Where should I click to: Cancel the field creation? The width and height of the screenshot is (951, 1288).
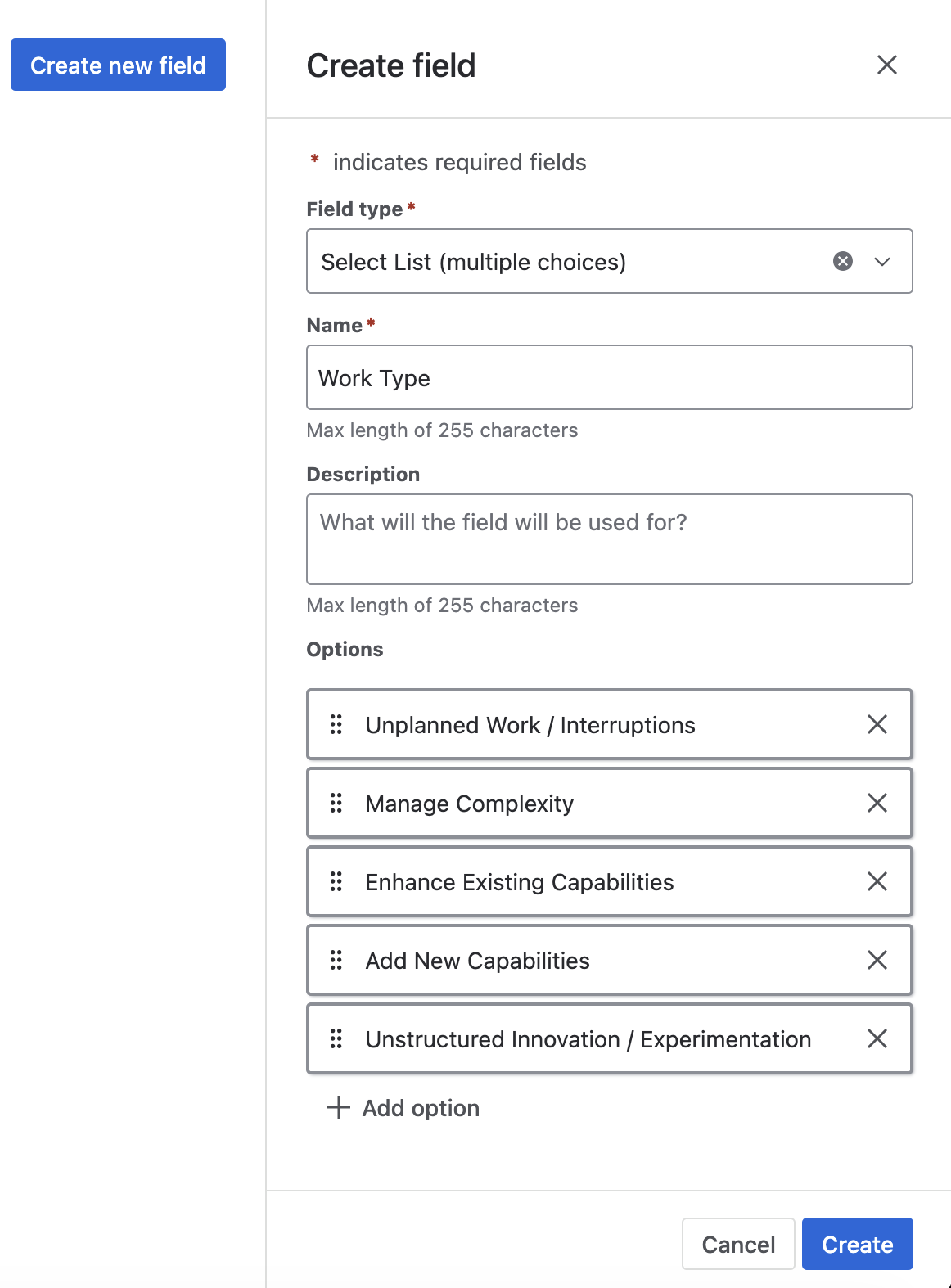pos(737,1243)
